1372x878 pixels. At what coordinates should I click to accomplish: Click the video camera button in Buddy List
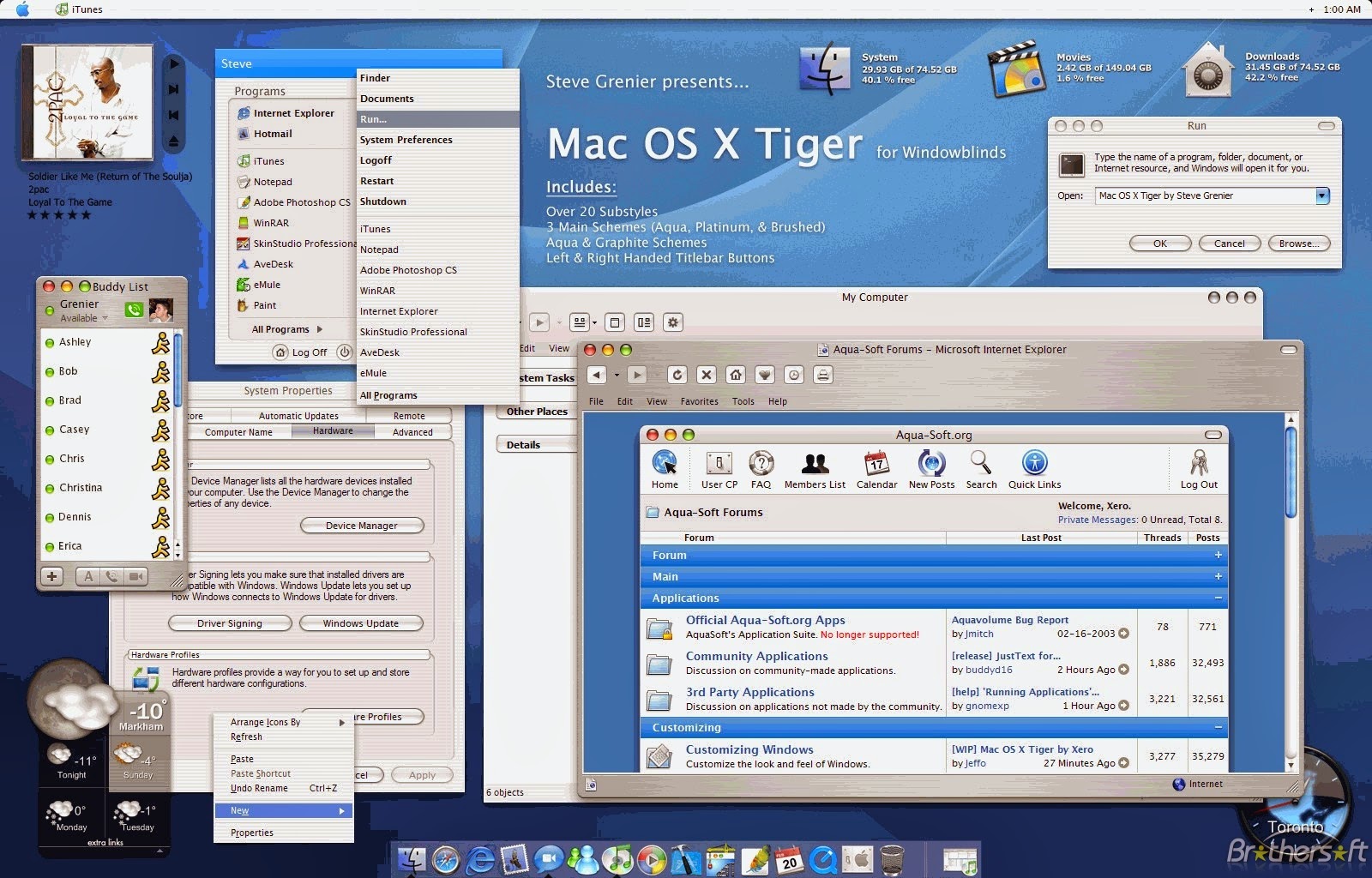click(x=136, y=576)
